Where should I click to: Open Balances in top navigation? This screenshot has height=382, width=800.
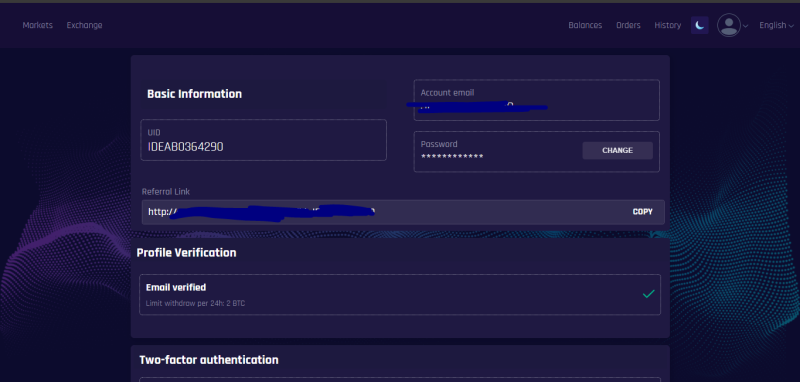click(585, 25)
